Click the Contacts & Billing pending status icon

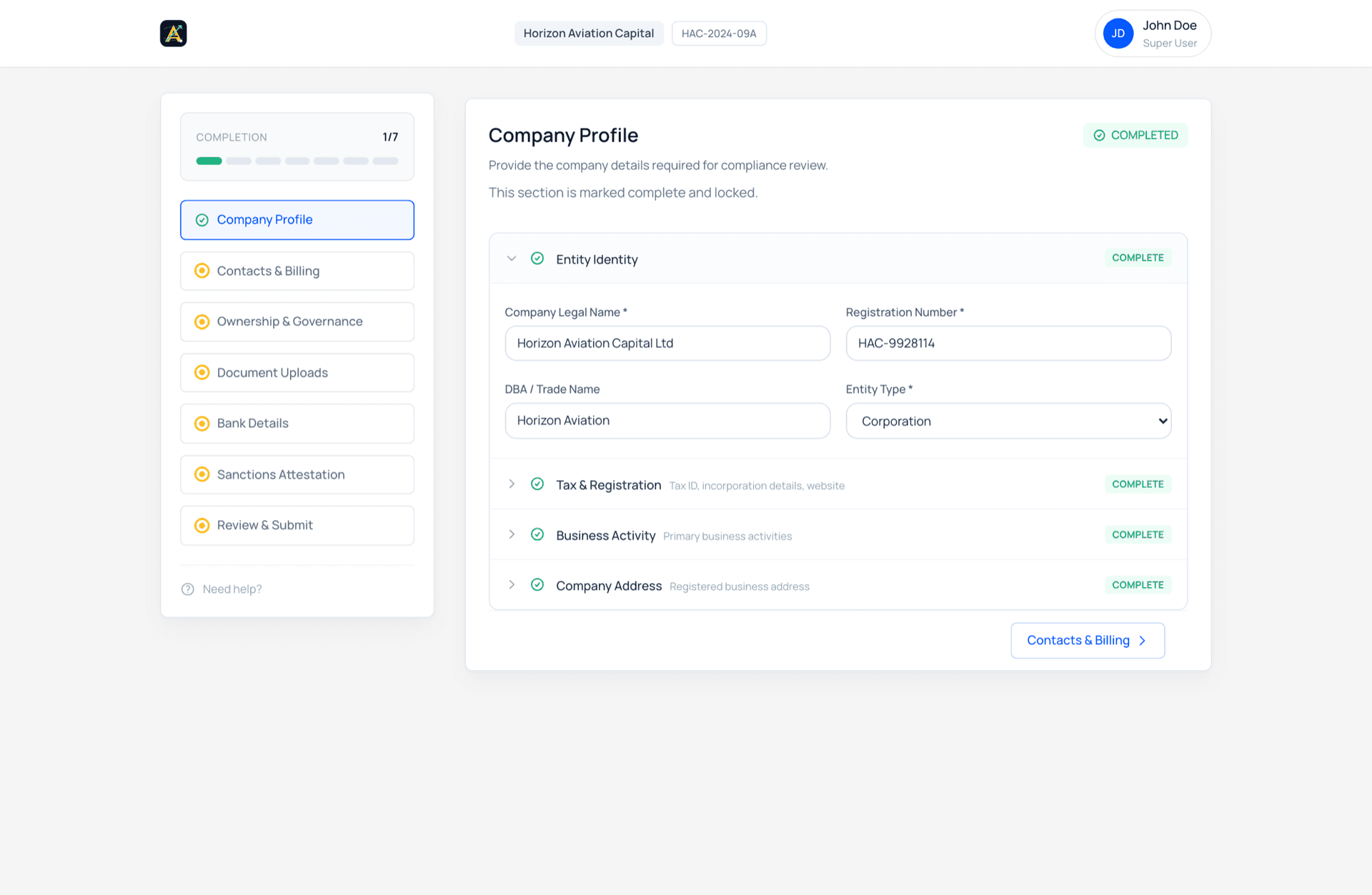(x=202, y=271)
